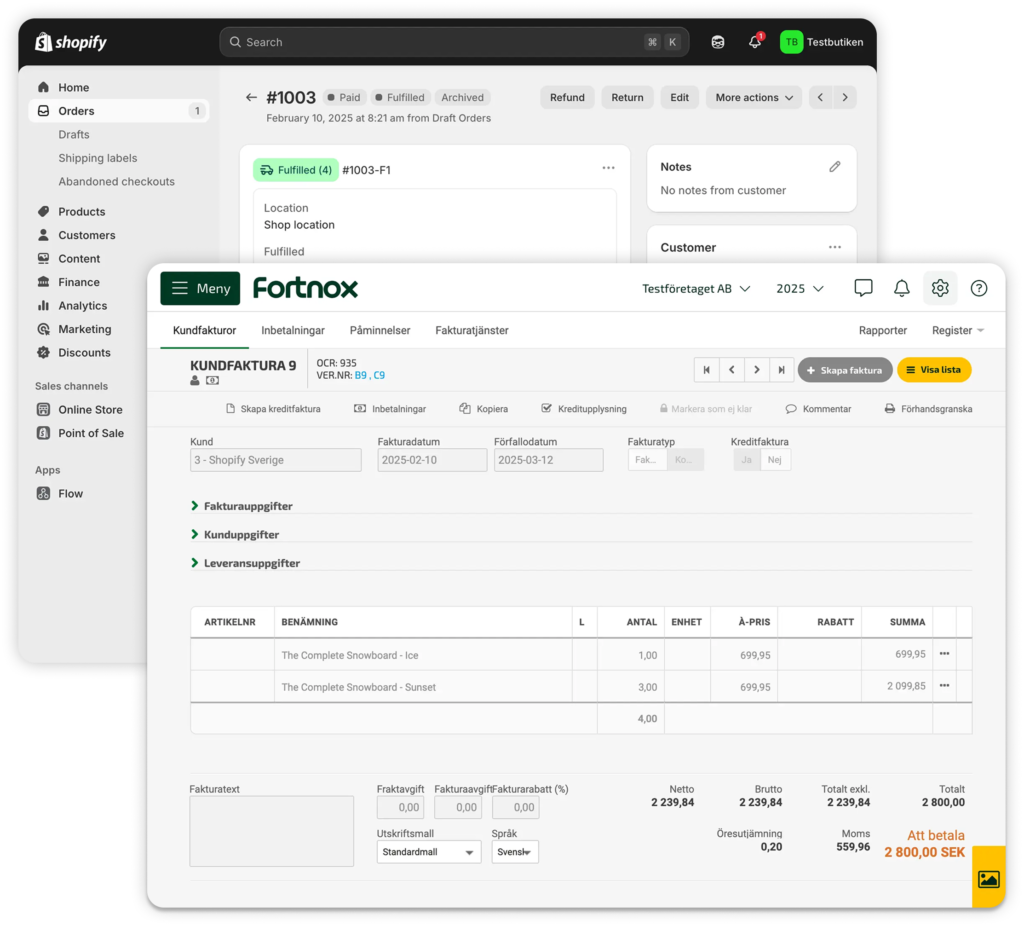Select Nej for Kreditfaktura
This screenshot has width=1024, height=926.
[x=775, y=457]
